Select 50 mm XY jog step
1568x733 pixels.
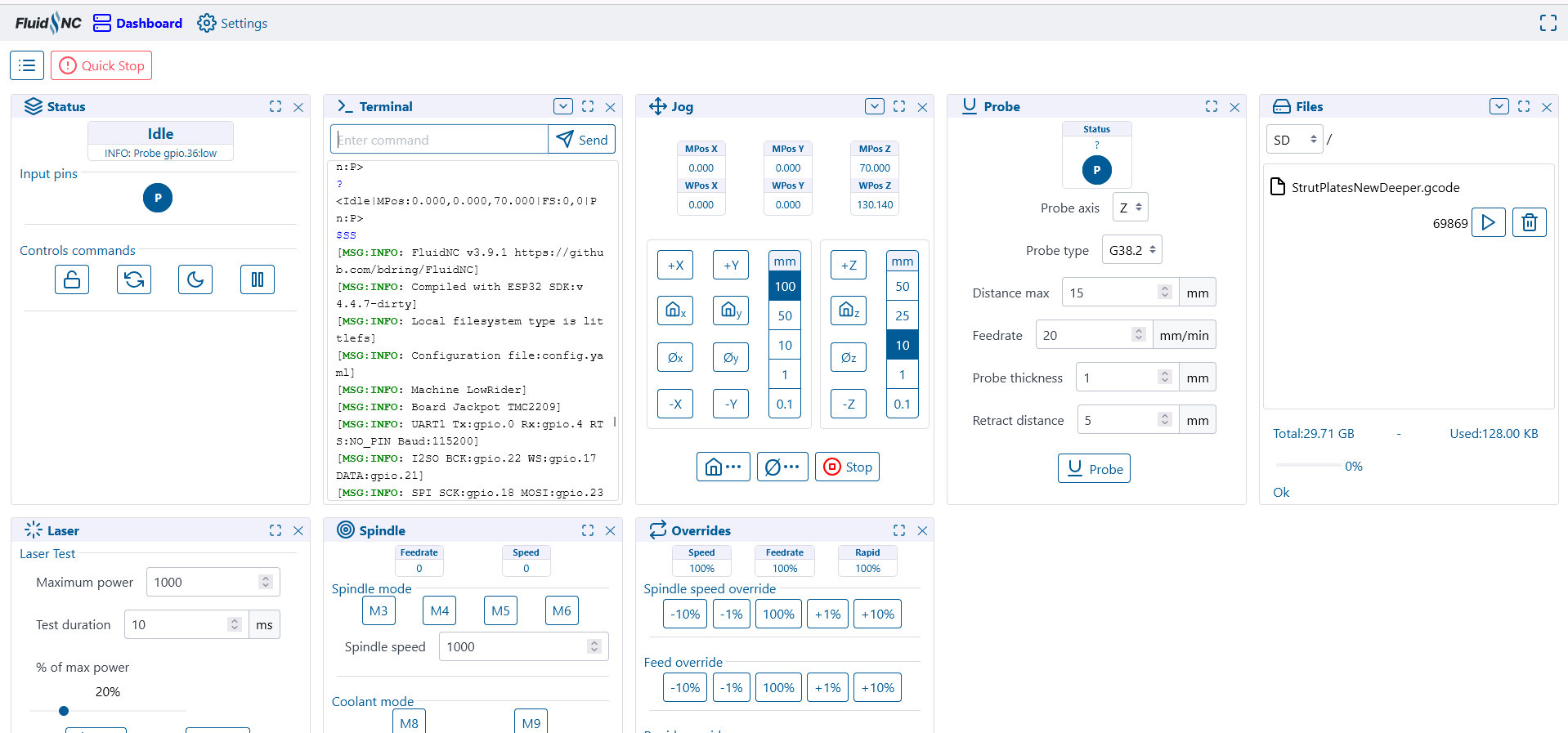coord(785,315)
